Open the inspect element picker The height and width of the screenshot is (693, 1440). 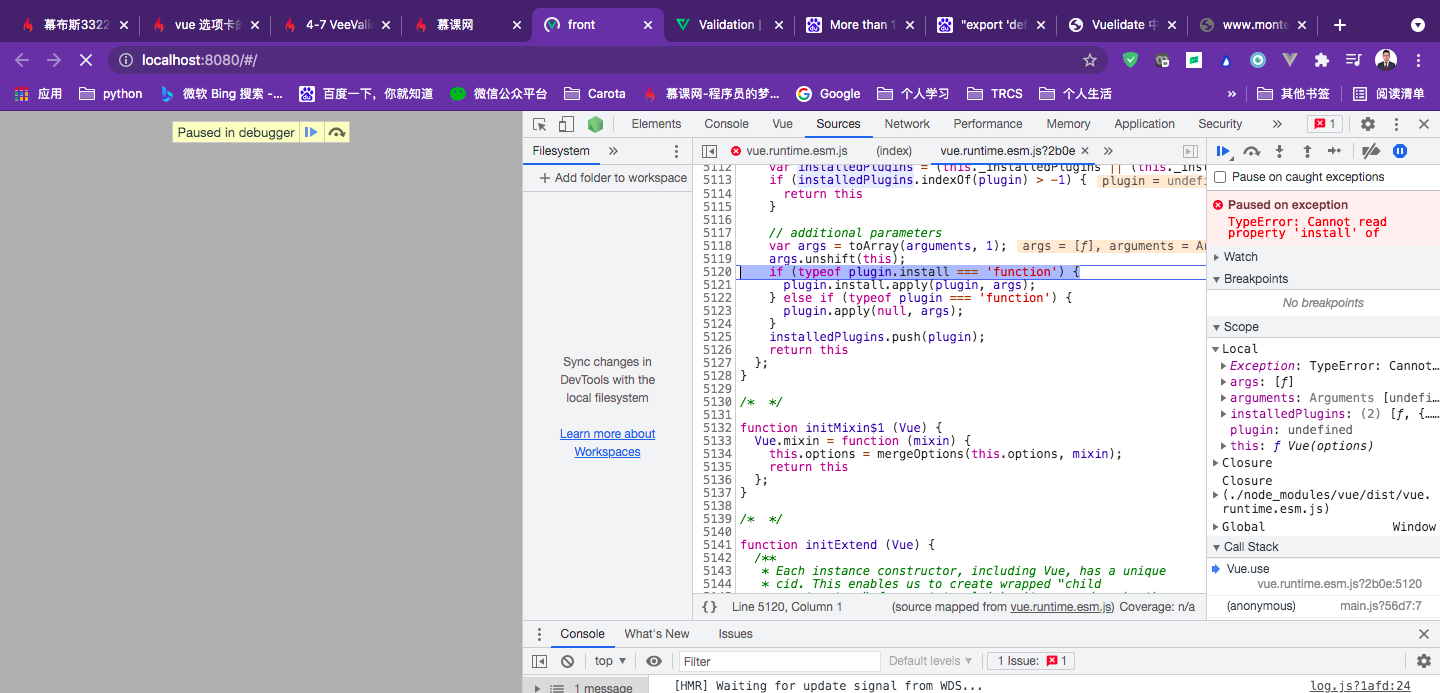[x=539, y=124]
